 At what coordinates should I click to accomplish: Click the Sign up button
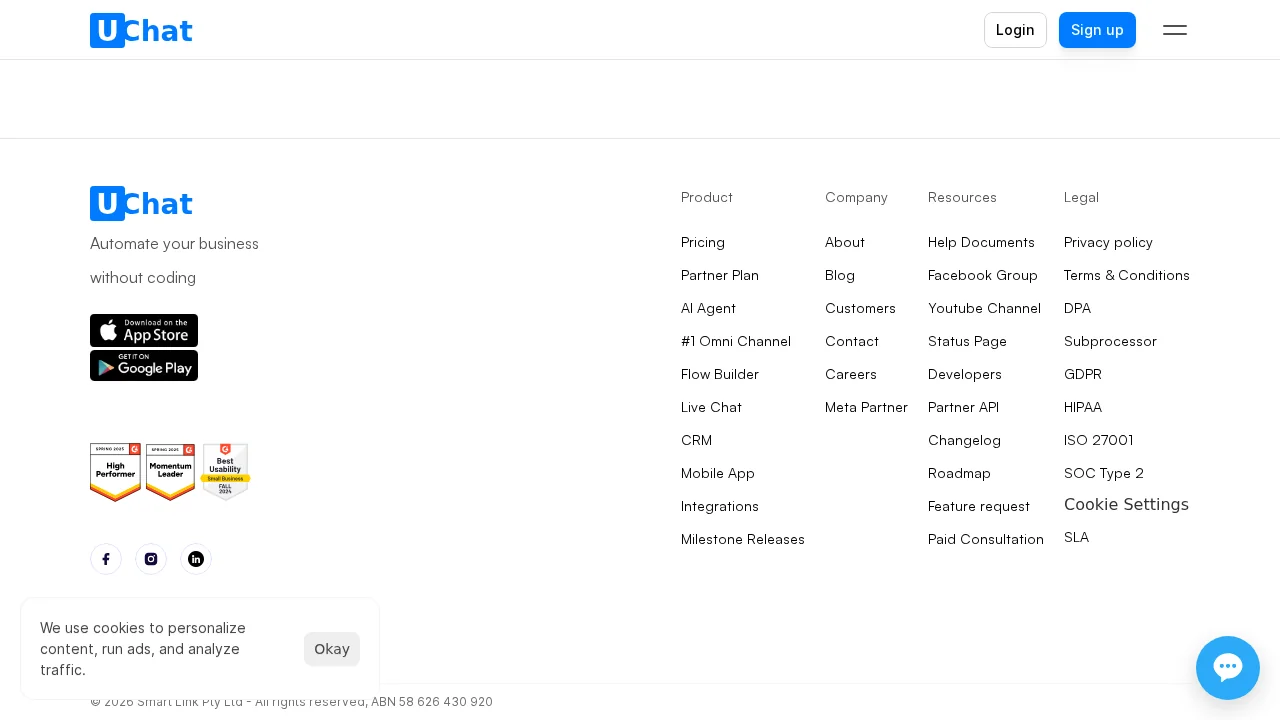point(1097,30)
